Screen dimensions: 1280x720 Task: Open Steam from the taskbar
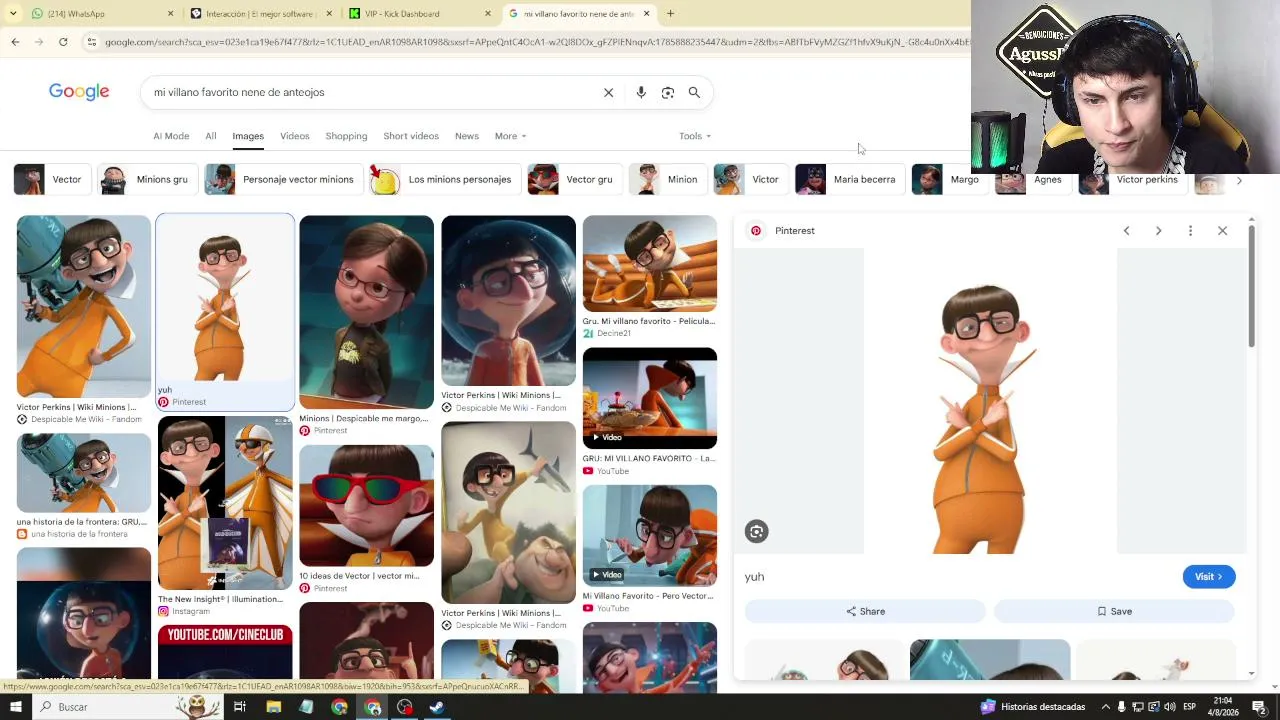click(437, 707)
